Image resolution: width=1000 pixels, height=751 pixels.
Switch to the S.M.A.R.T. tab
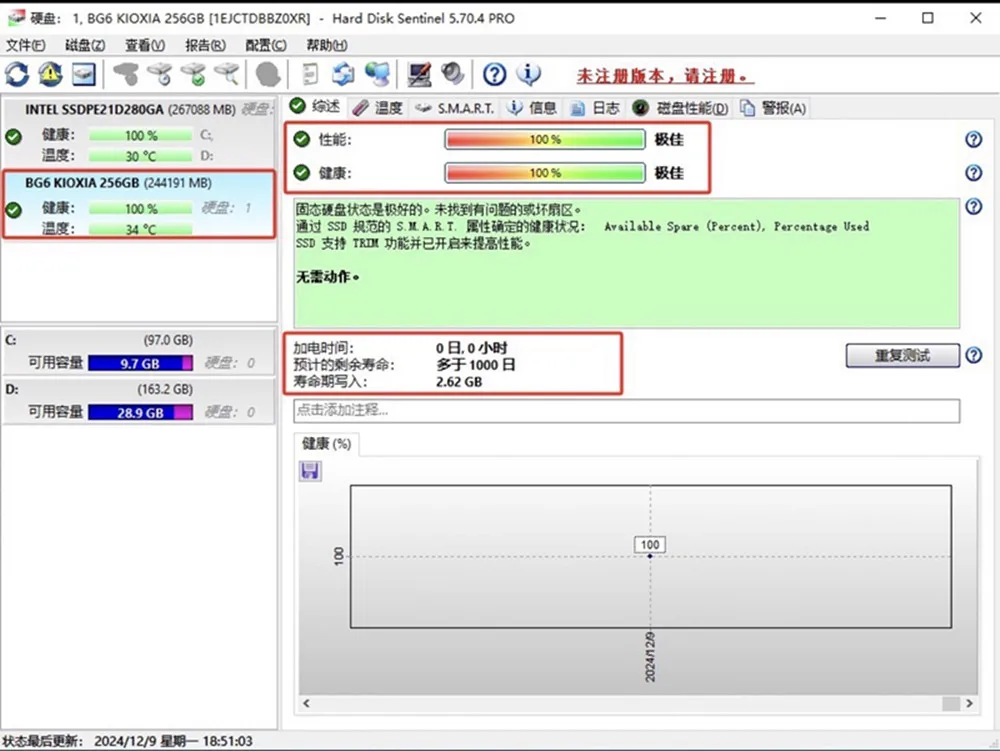454,108
